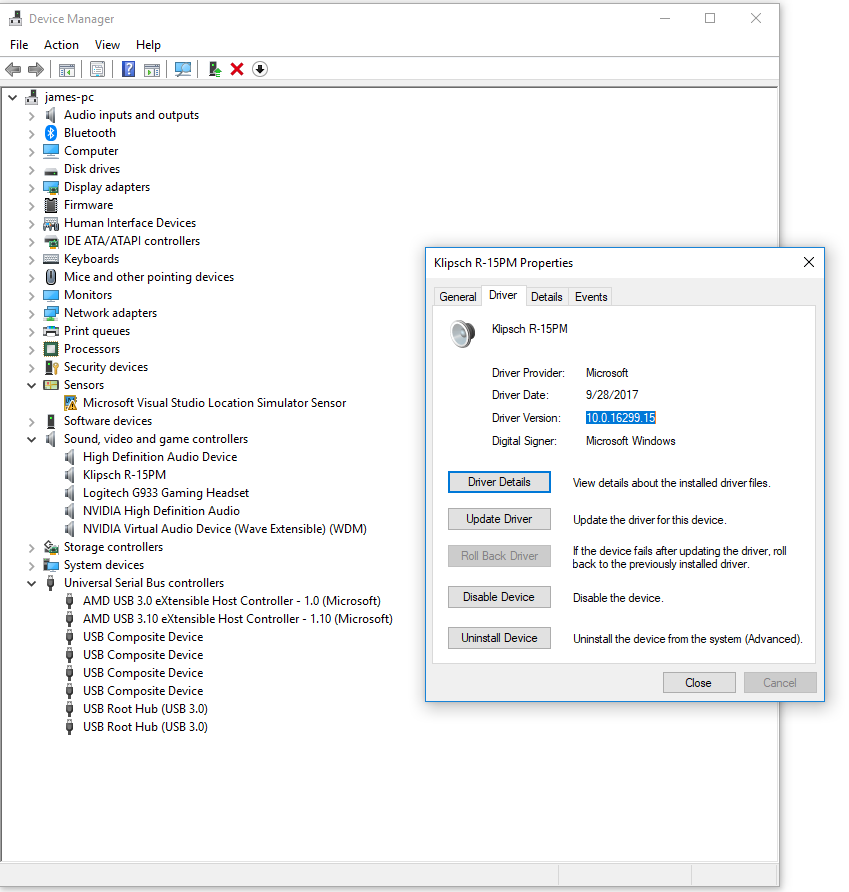Select High Definition Audio Device
Image resolution: width=849 pixels, height=892 pixels.
coord(160,457)
